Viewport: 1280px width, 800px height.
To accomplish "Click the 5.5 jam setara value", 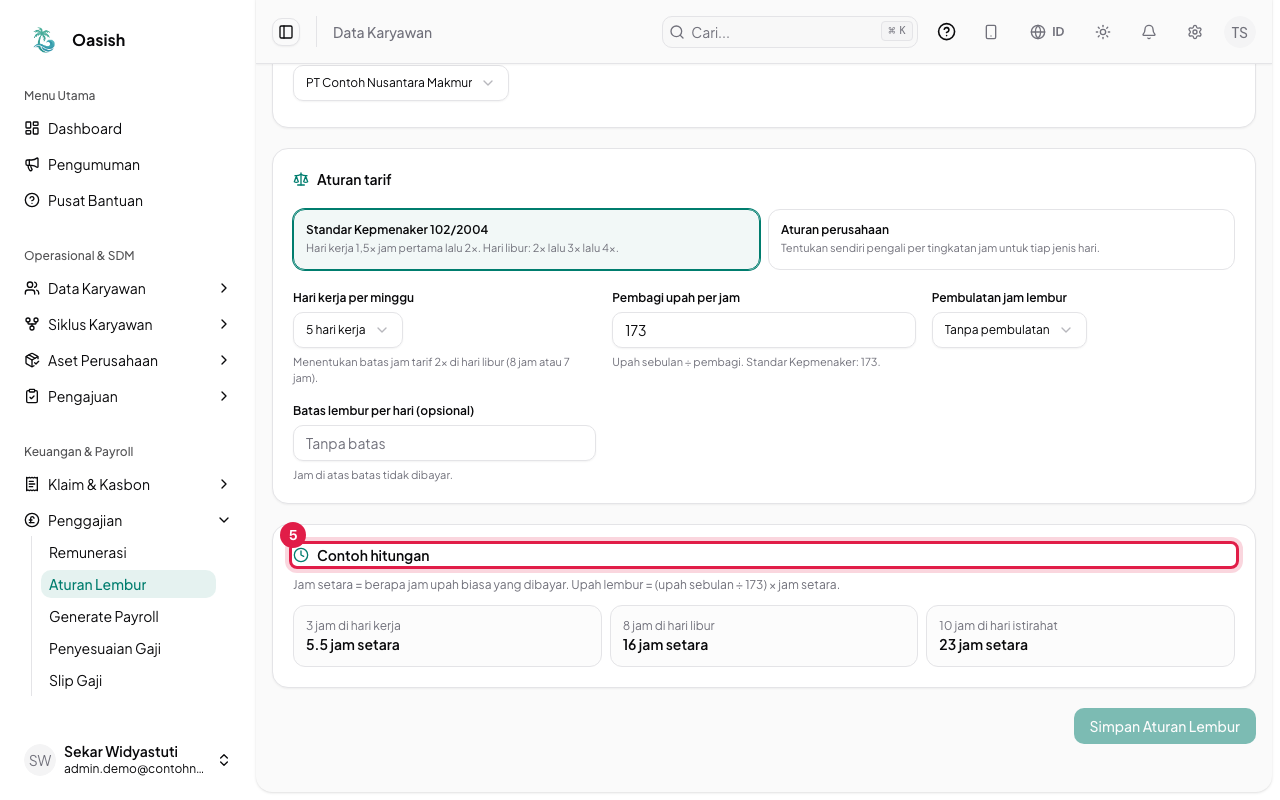I will [x=353, y=645].
